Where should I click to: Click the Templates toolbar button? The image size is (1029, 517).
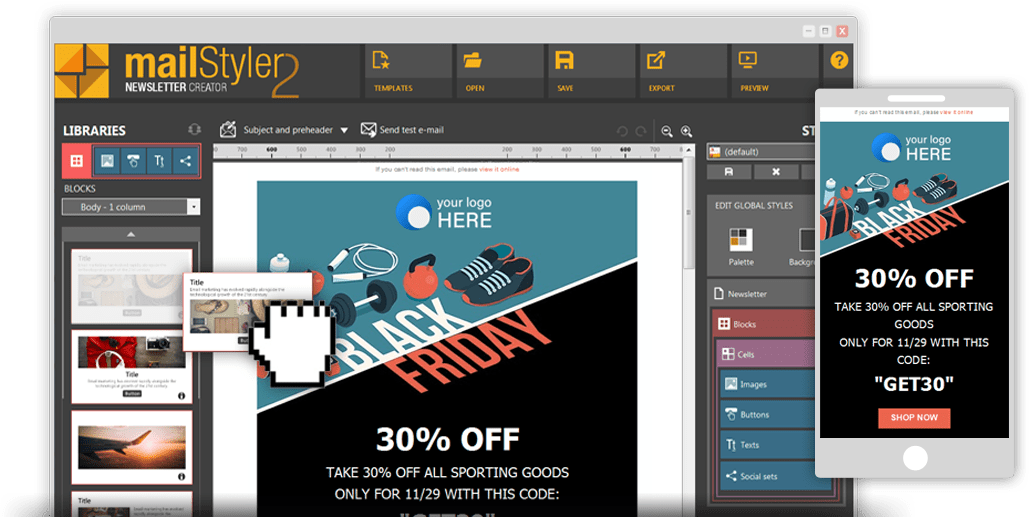point(408,71)
